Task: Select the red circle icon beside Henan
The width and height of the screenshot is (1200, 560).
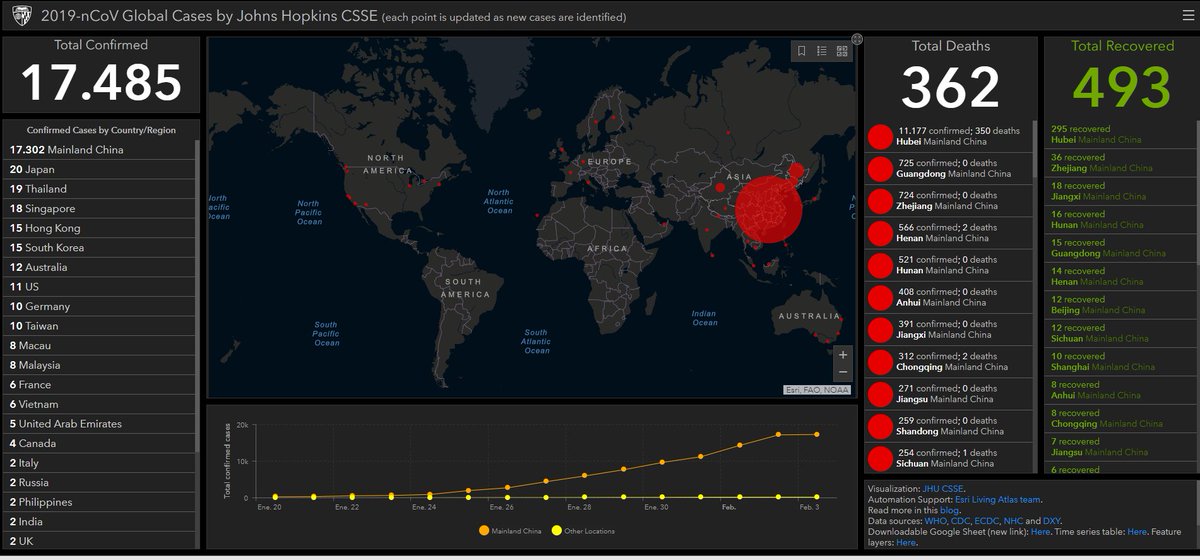Action: (880, 233)
